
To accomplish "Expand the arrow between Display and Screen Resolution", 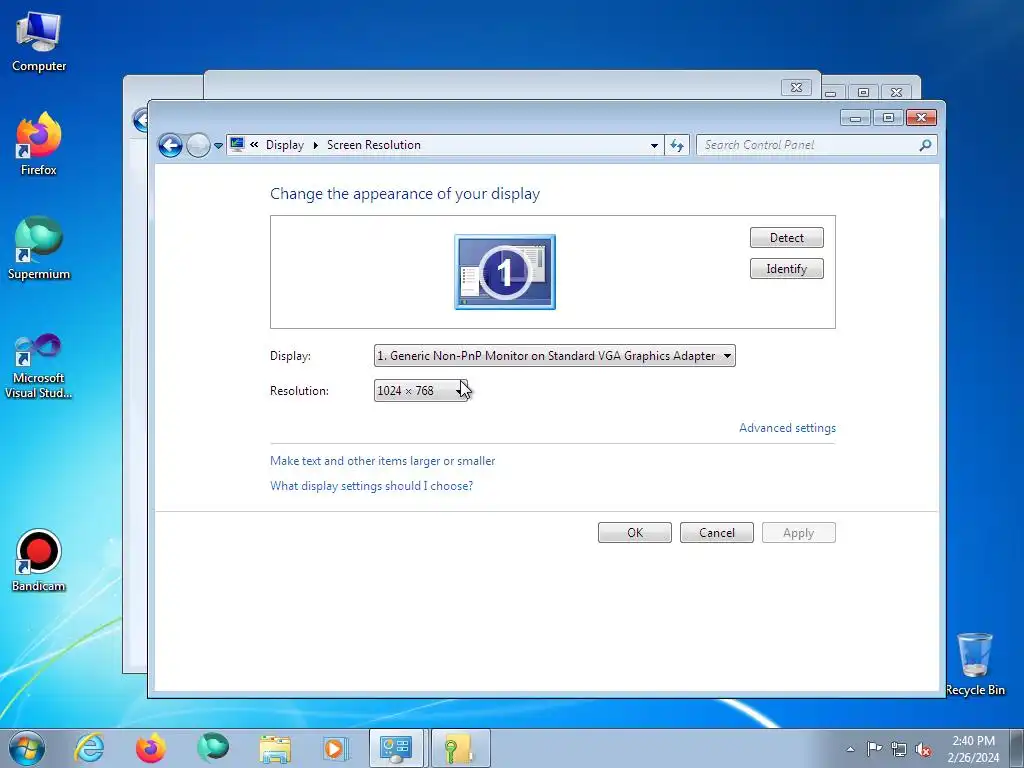I will (315, 145).
